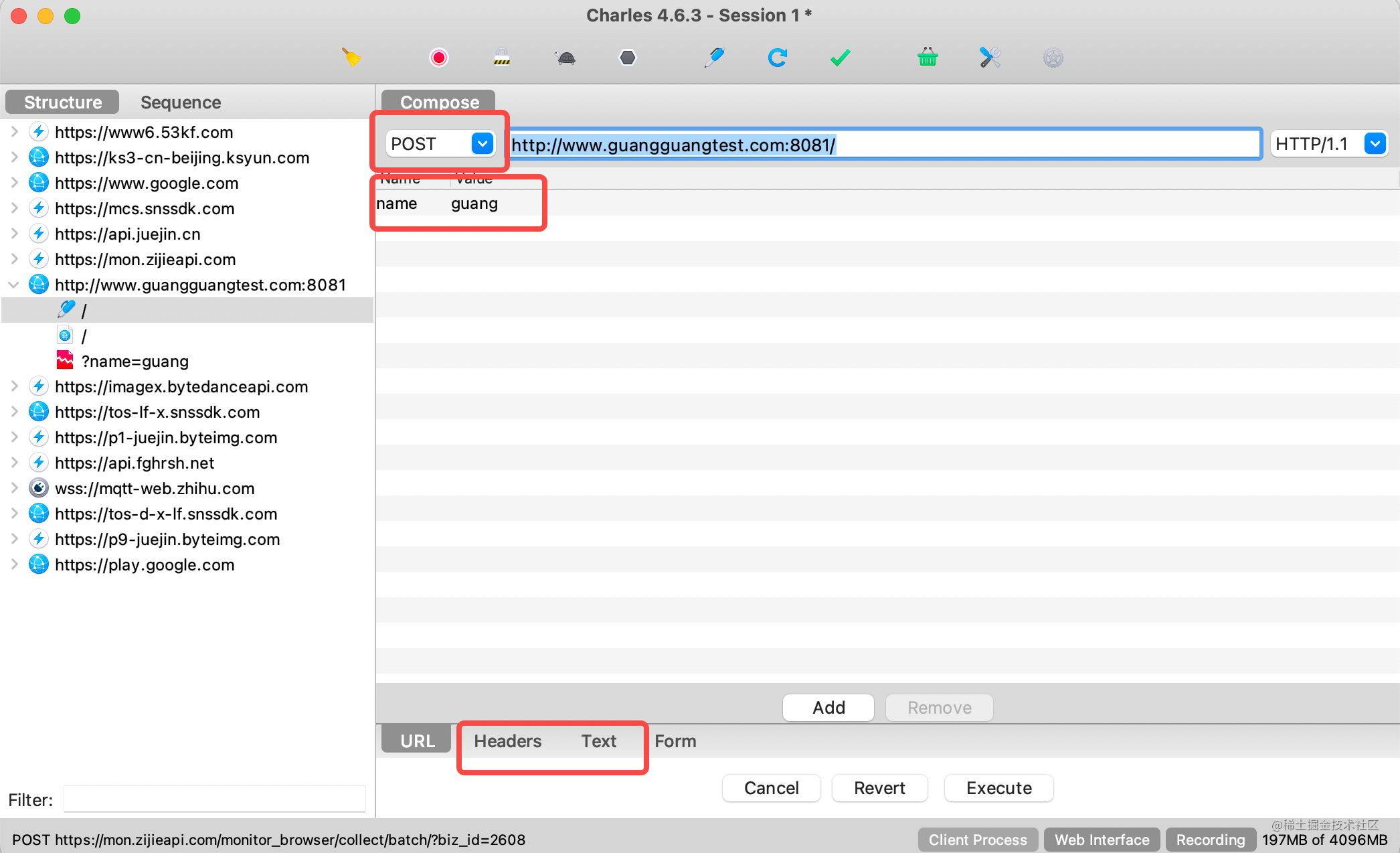This screenshot has height=853, width=1400.
Task: Click the broom clear session icon
Action: click(x=351, y=58)
